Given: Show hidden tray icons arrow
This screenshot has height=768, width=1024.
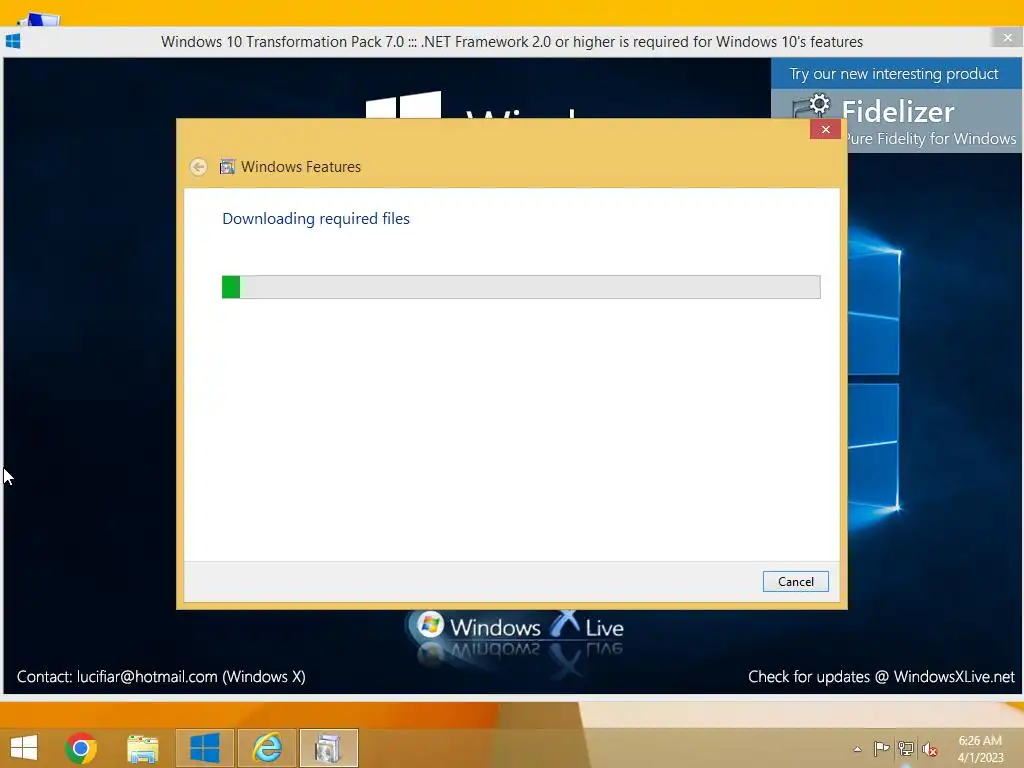Looking at the screenshot, I should click(857, 749).
